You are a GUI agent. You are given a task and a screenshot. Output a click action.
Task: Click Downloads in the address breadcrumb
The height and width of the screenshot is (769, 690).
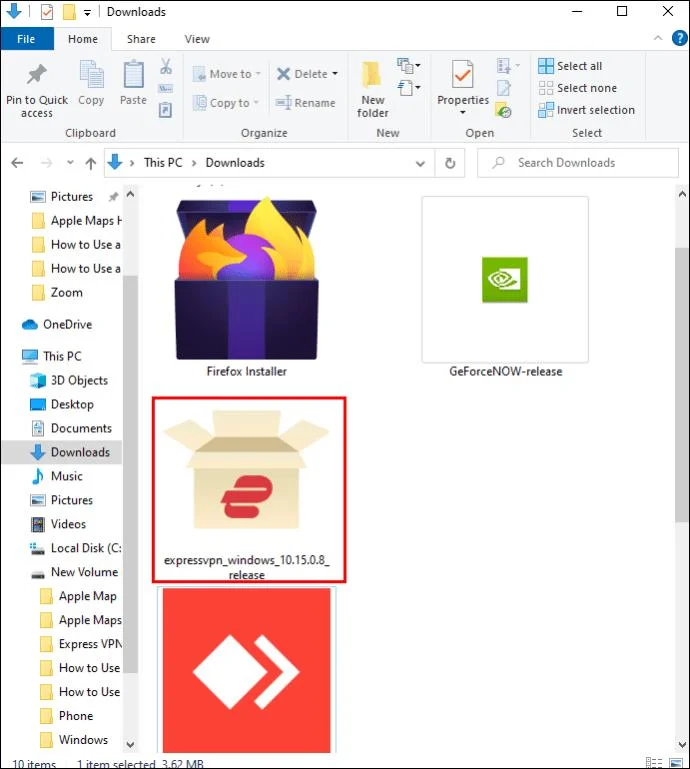pyautogui.click(x=235, y=163)
